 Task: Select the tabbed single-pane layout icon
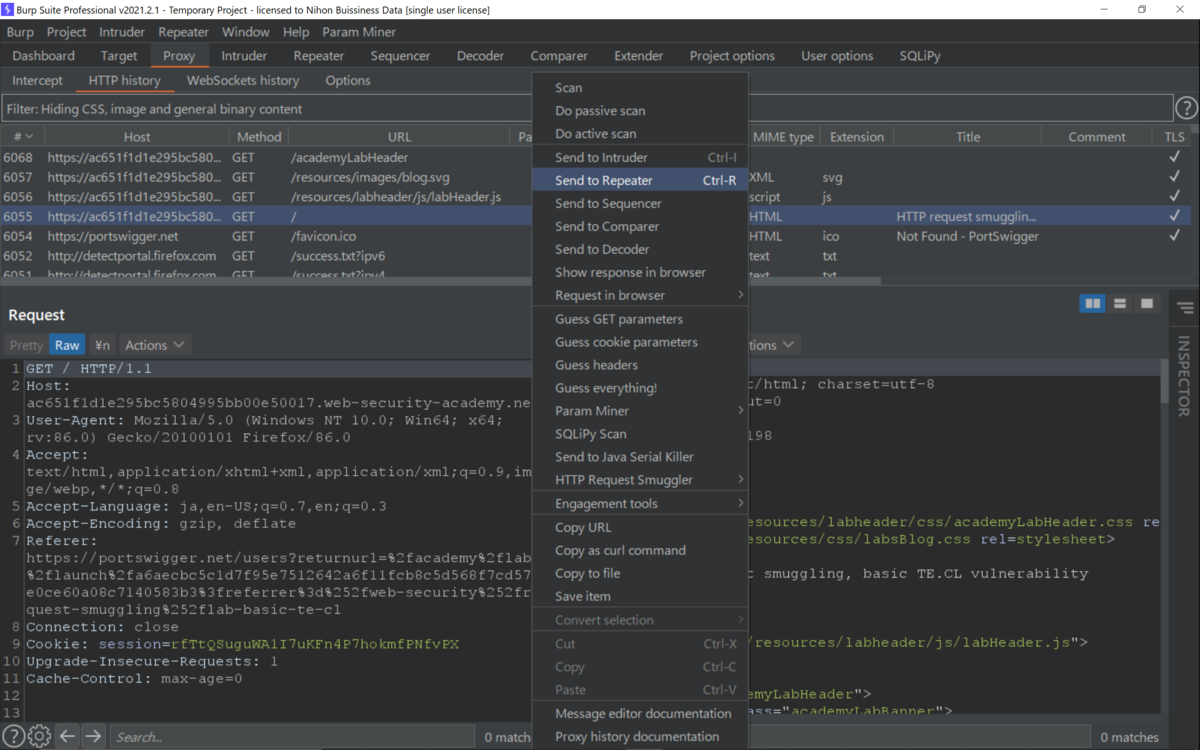[x=1147, y=303]
